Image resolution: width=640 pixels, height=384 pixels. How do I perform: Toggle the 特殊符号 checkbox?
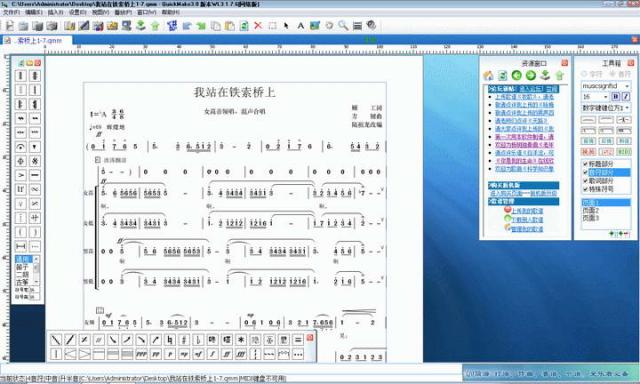coord(585,189)
